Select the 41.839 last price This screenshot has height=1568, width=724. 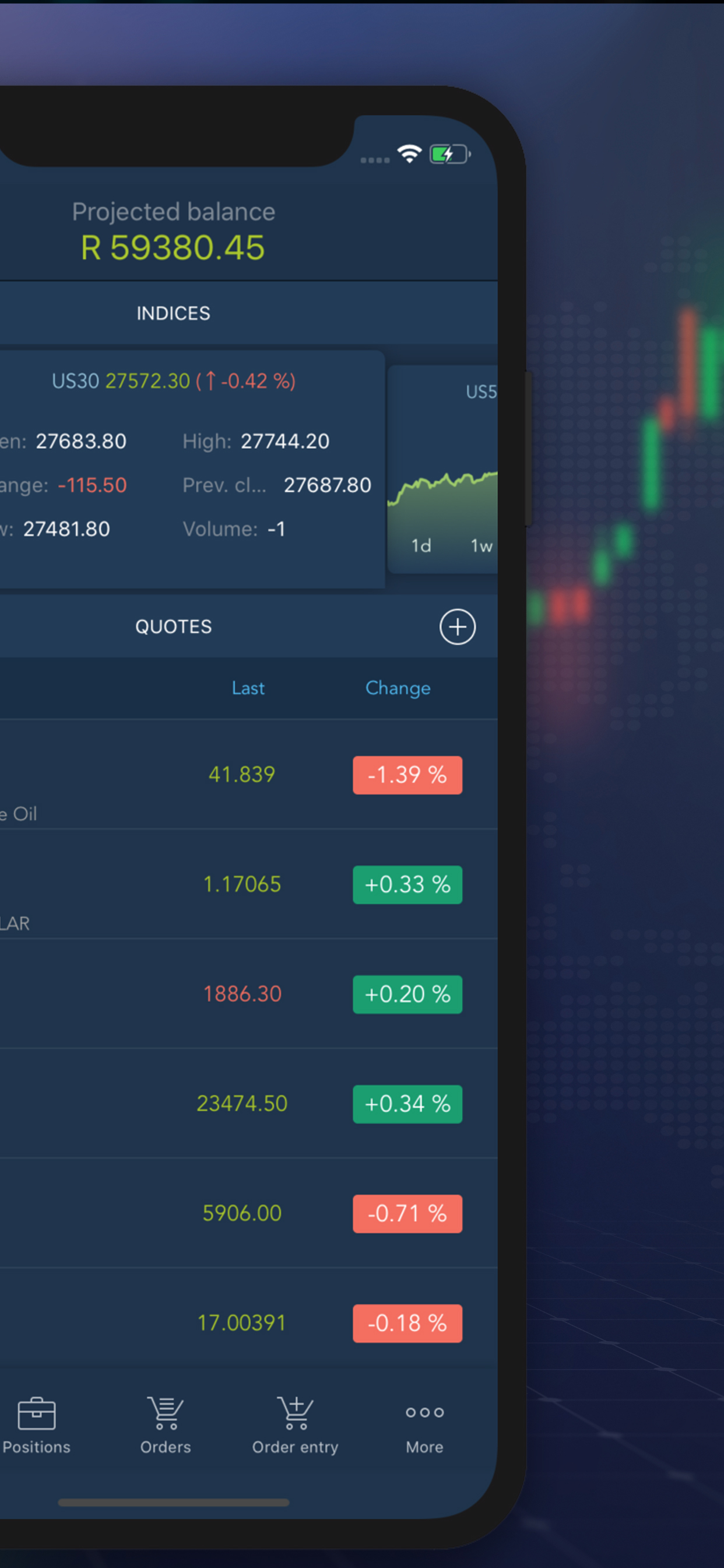click(x=242, y=774)
